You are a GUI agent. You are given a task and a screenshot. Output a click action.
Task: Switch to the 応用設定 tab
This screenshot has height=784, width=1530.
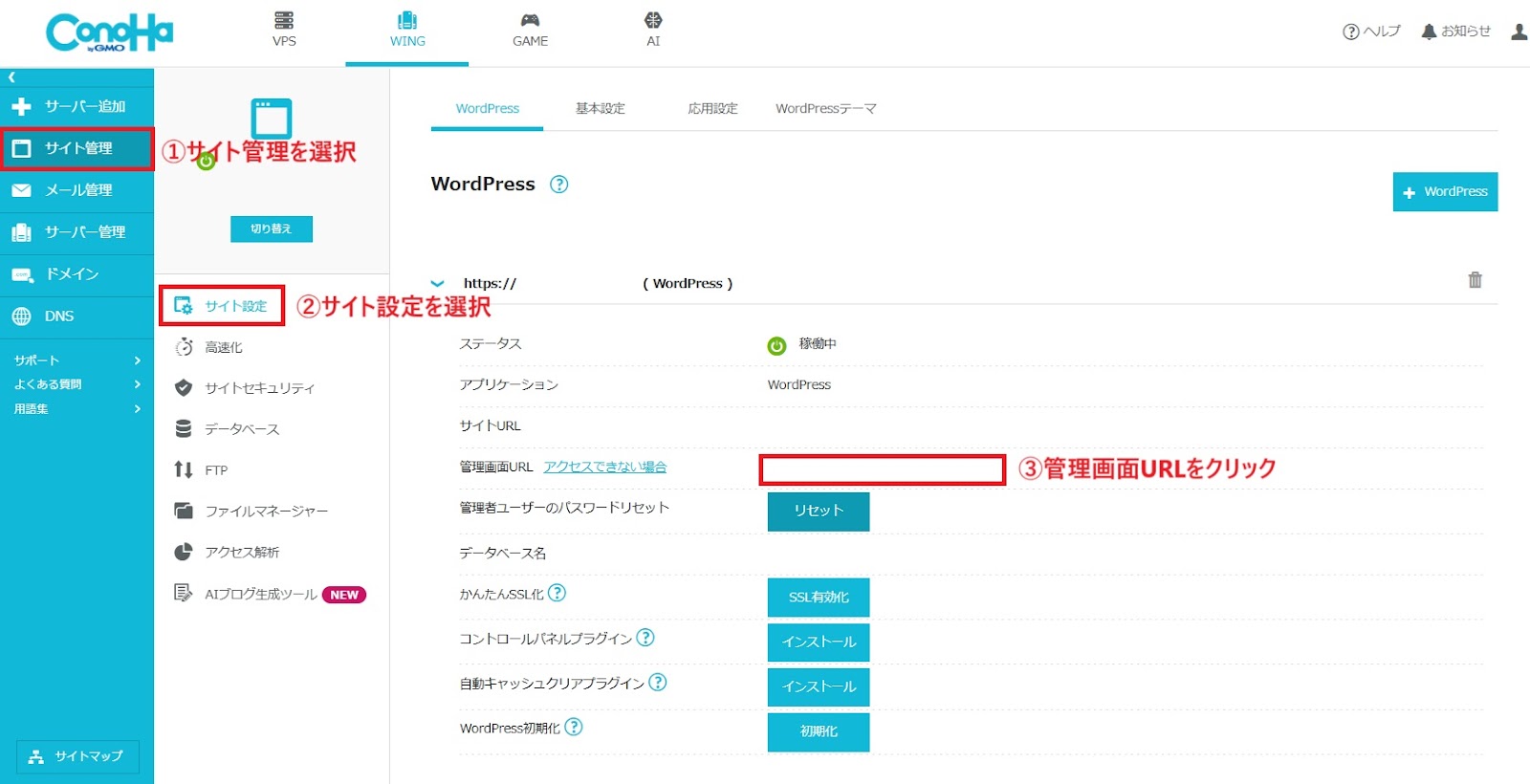coord(712,109)
